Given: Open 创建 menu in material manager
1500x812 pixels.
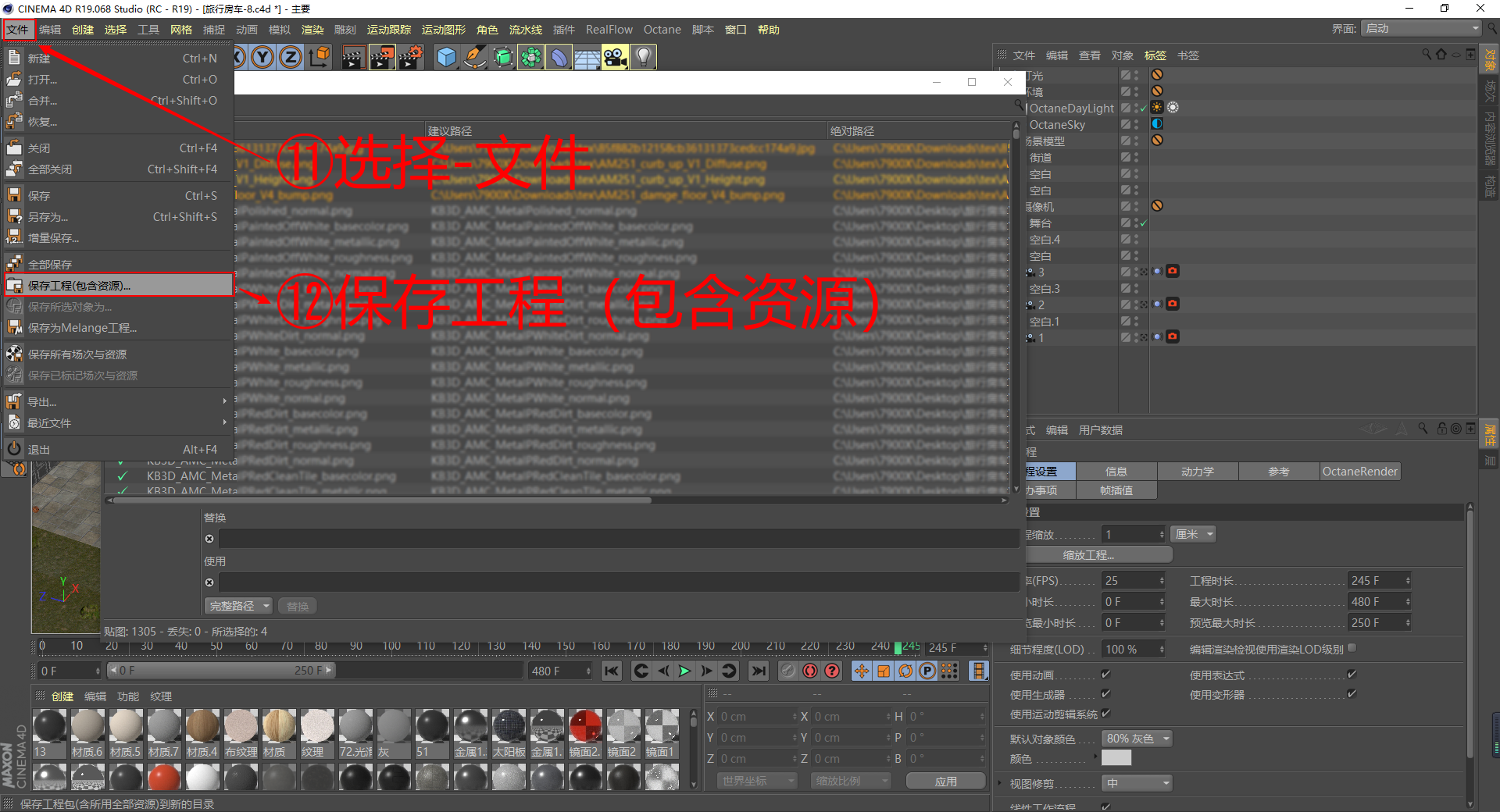Looking at the screenshot, I should 62,696.
